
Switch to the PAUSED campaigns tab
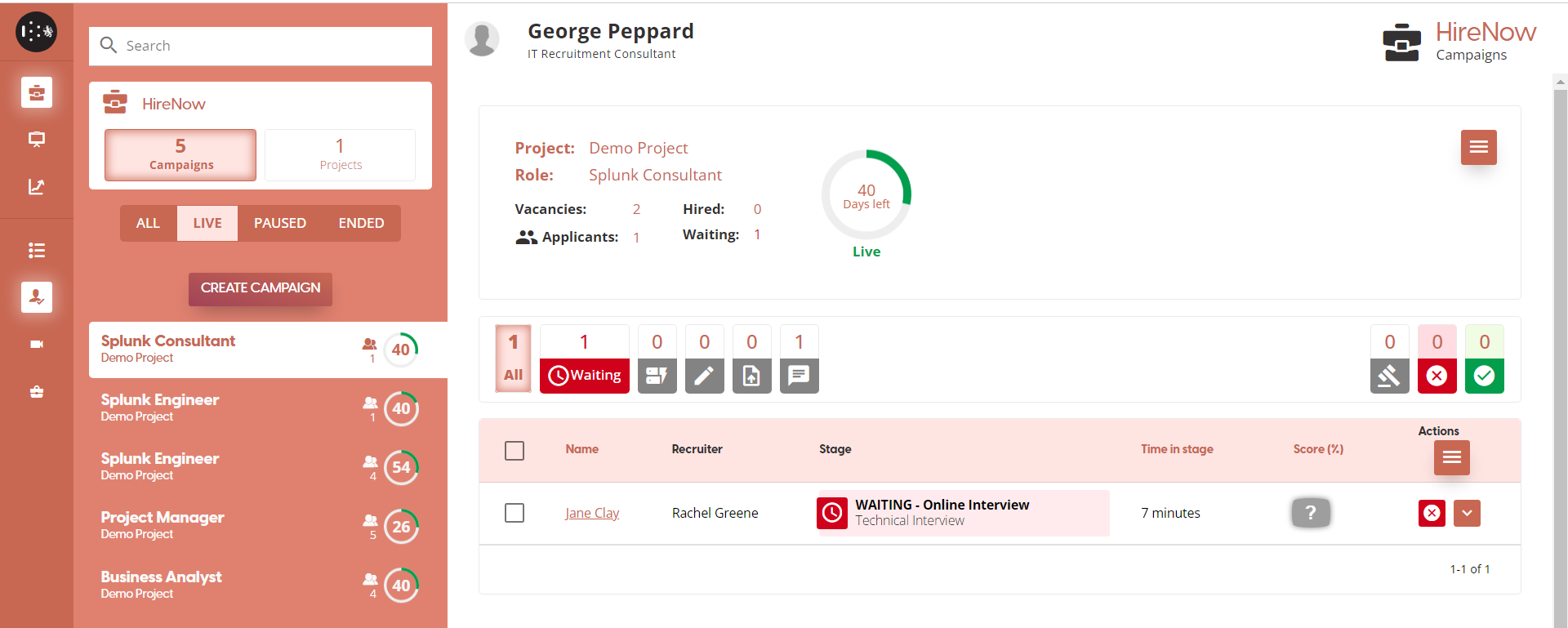279,223
